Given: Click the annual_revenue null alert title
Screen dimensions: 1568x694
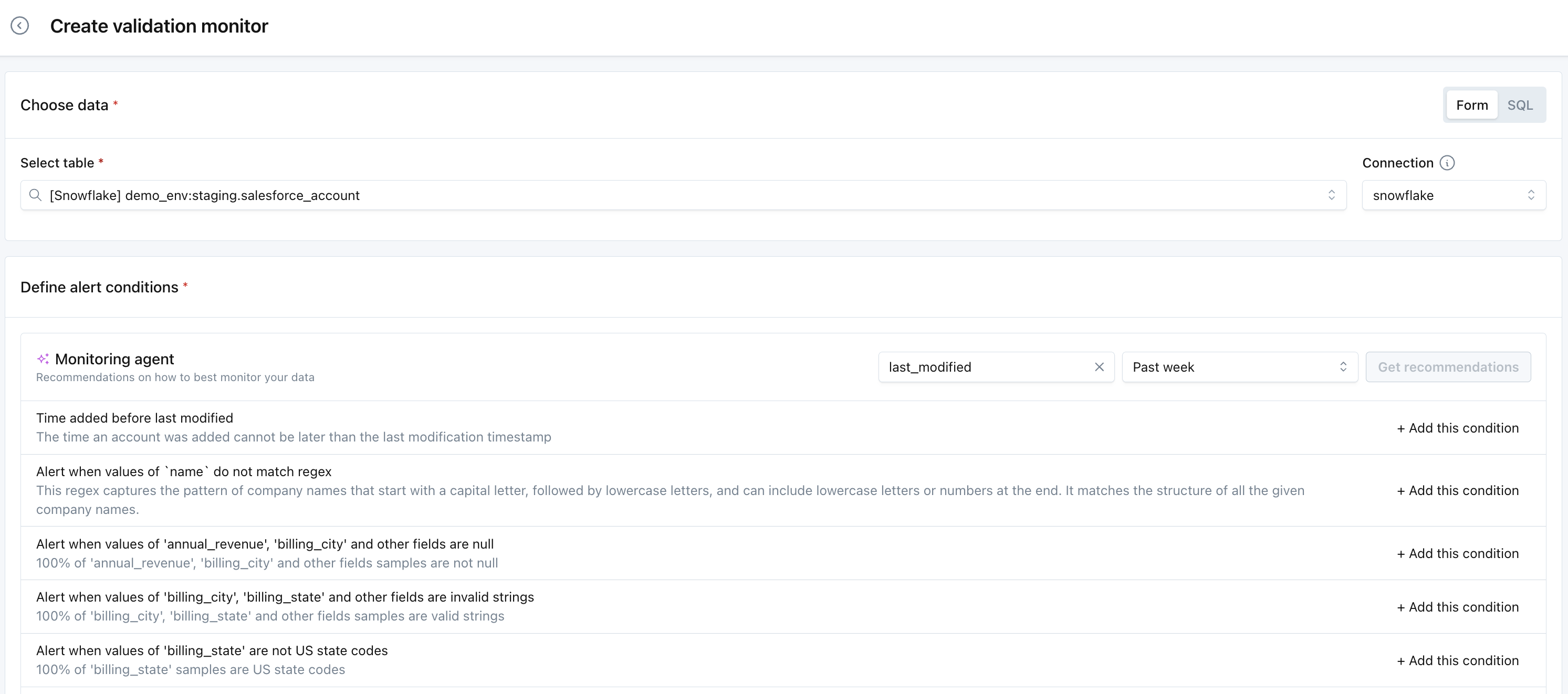Looking at the screenshot, I should coord(265,544).
